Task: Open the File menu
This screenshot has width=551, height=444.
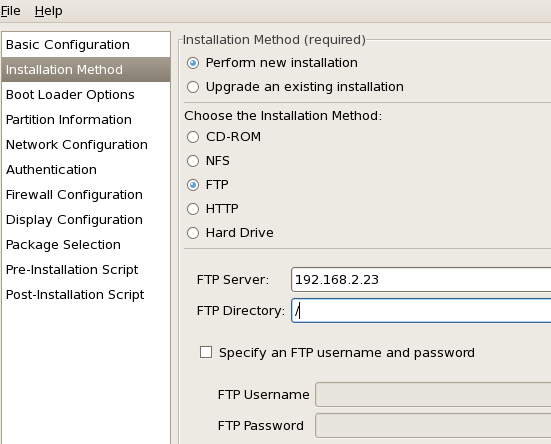Action: pos(10,11)
